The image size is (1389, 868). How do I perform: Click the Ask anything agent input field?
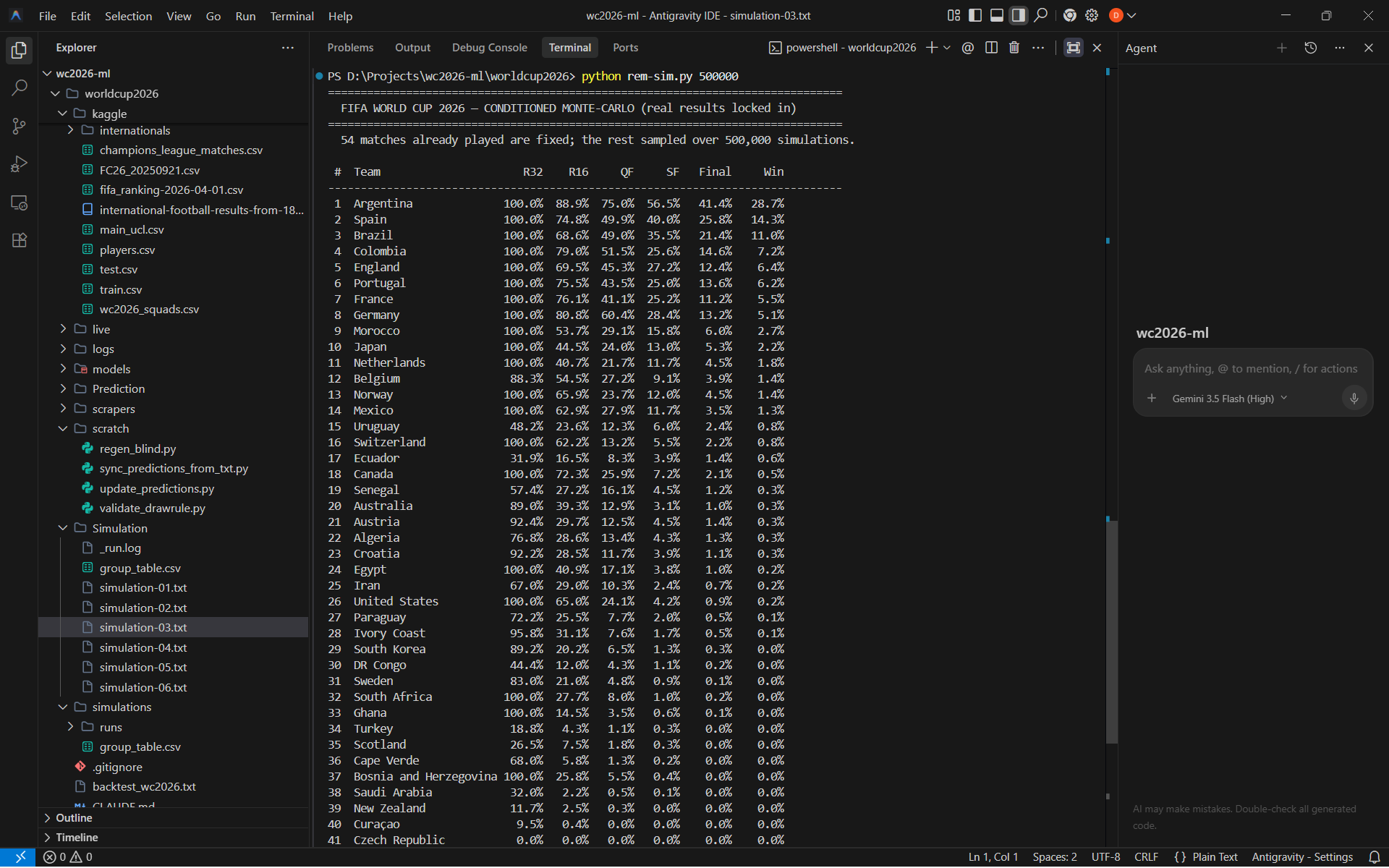coord(1251,369)
